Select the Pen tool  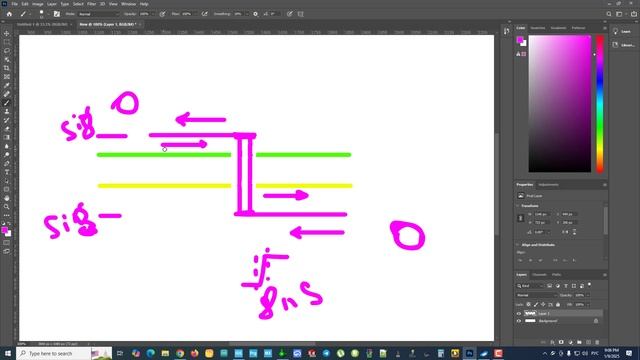7,164
